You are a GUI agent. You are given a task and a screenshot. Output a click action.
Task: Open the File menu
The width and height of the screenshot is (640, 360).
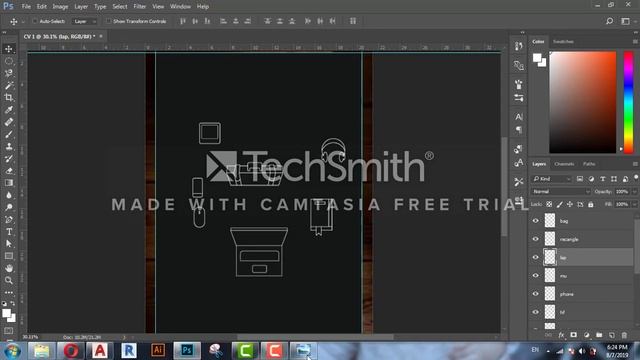26,7
